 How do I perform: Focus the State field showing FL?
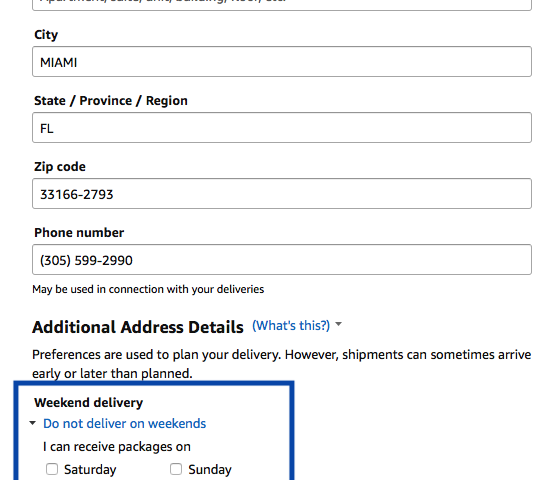tap(282, 127)
